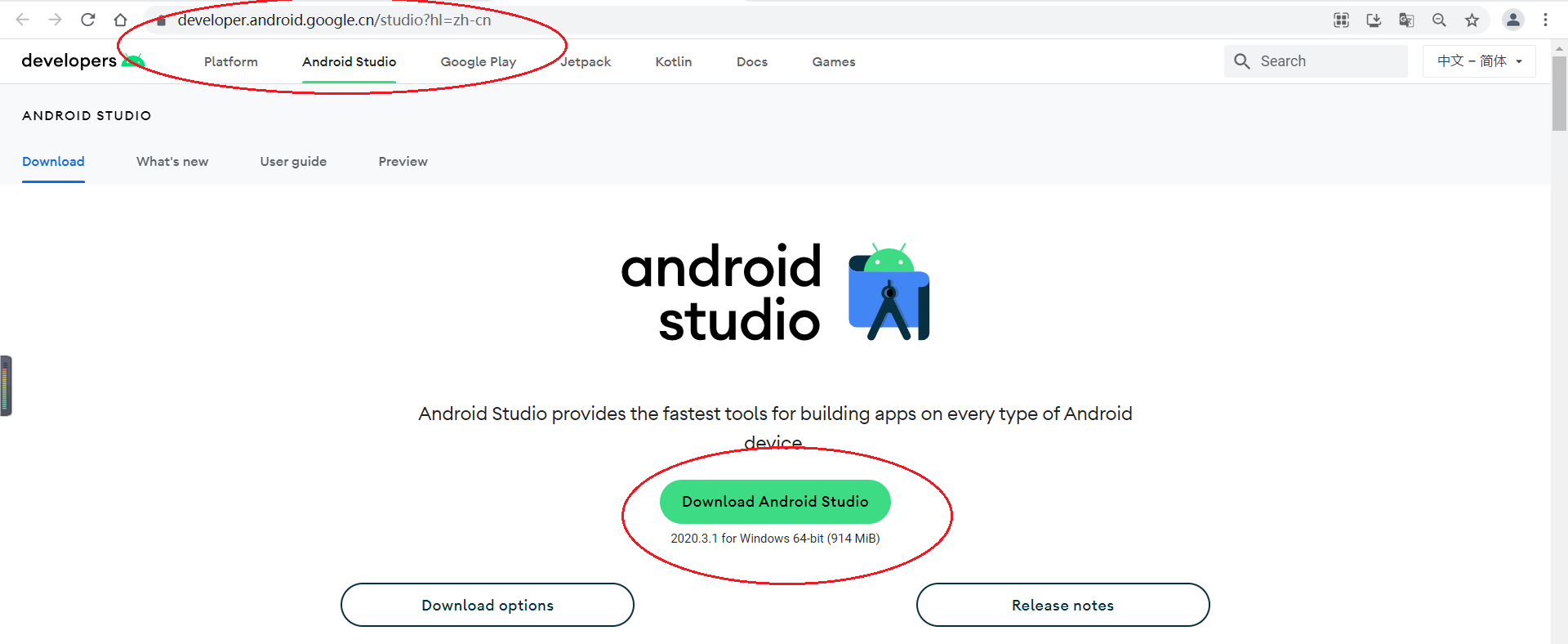The height and width of the screenshot is (644, 1568).
Task: Go to the Jetpack nav item
Action: point(586,62)
